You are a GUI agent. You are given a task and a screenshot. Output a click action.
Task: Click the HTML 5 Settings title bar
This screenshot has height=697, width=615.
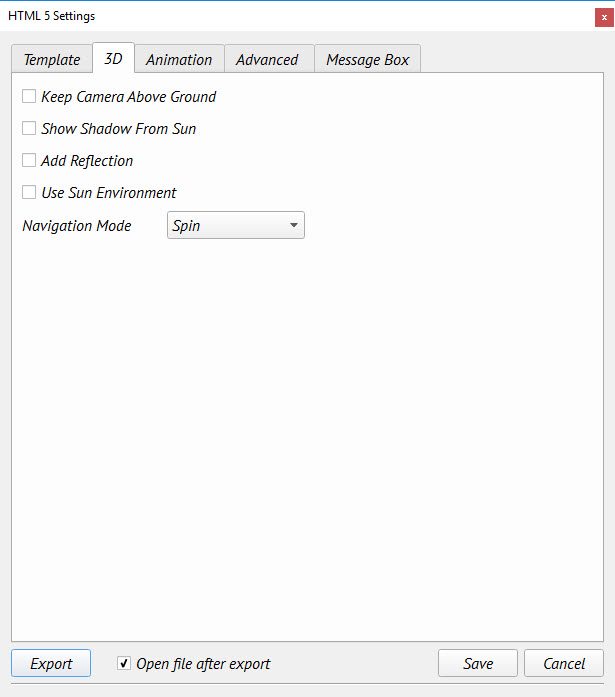pos(300,16)
